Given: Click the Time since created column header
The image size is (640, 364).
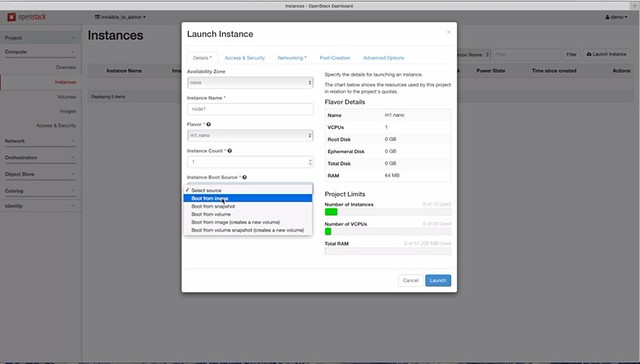Looking at the screenshot, I should pyautogui.click(x=554, y=71).
